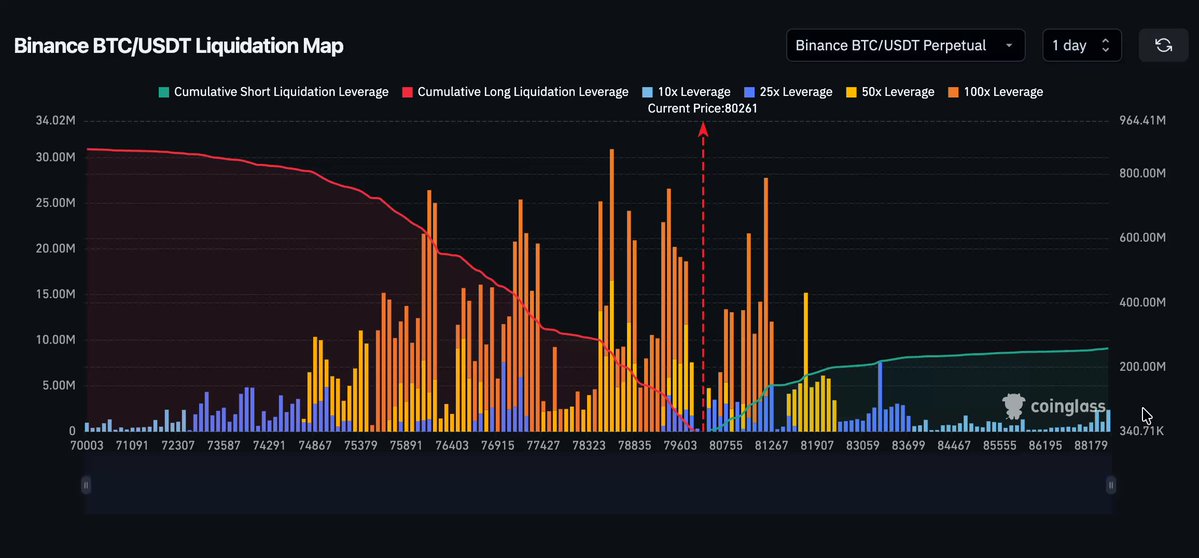Click the 72307 x-axis price label
This screenshot has height=558, width=1199.
tap(177, 445)
